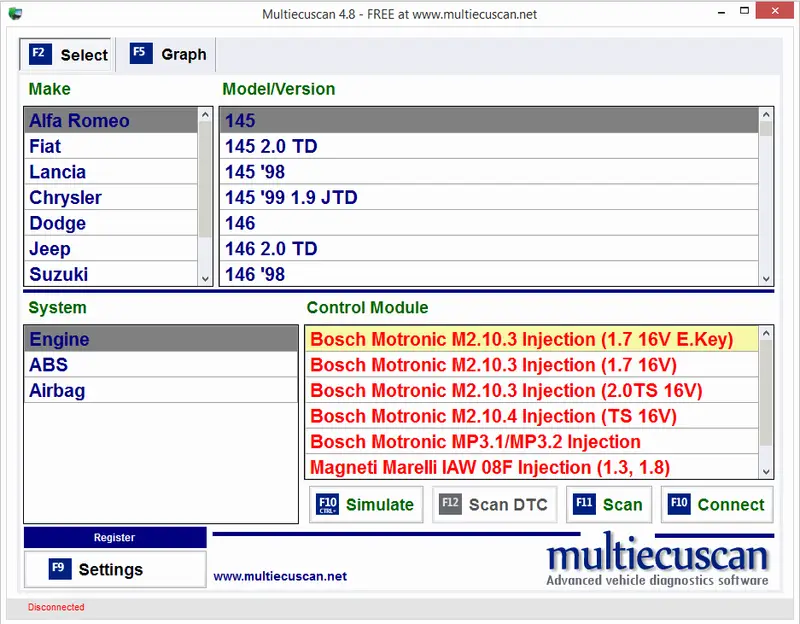Screen dimensions: 800x624
Task: Click the F9 icon on Settings button
Action: 60,569
